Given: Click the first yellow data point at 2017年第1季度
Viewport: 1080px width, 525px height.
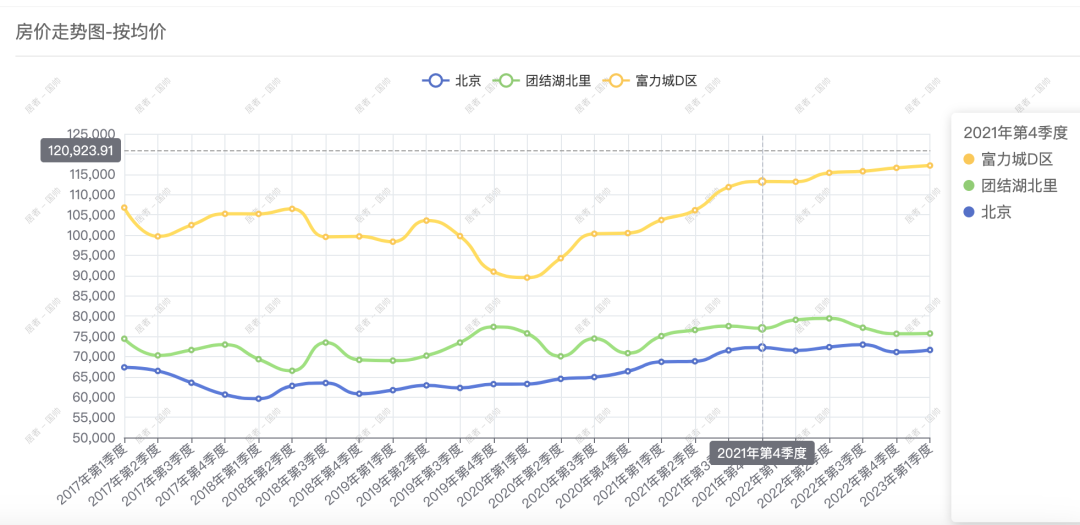Looking at the screenshot, I should click(124, 207).
